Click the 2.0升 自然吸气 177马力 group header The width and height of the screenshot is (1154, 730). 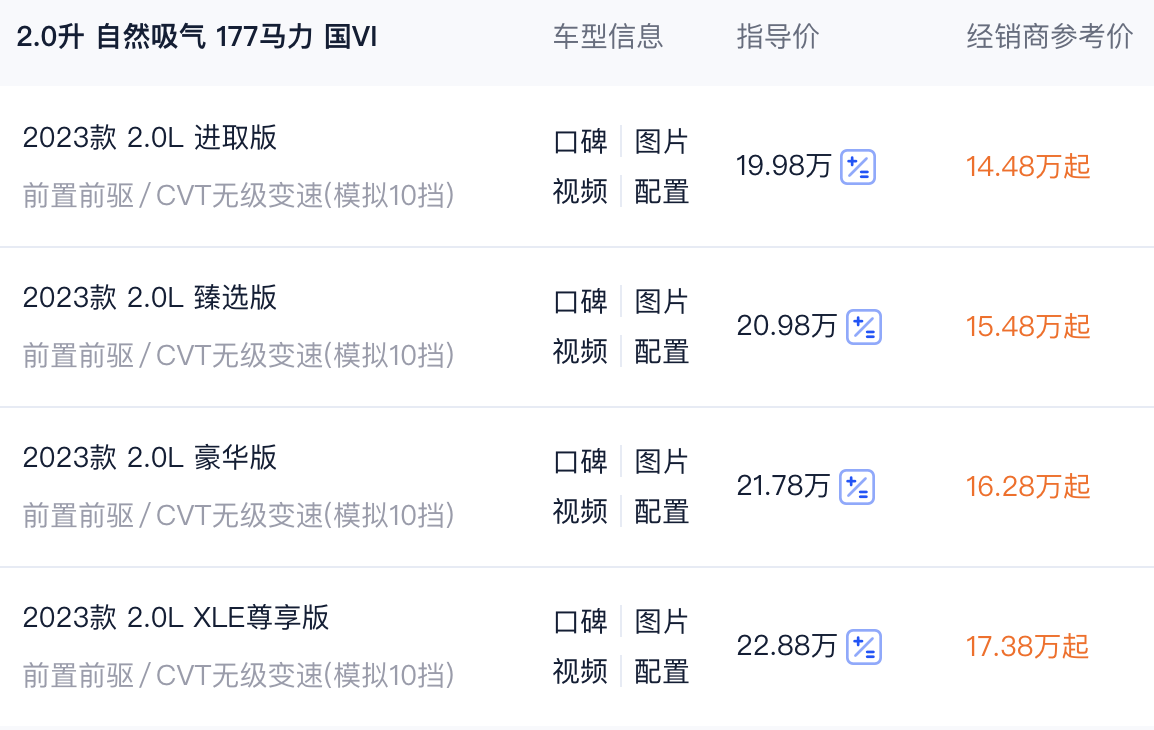(197, 38)
